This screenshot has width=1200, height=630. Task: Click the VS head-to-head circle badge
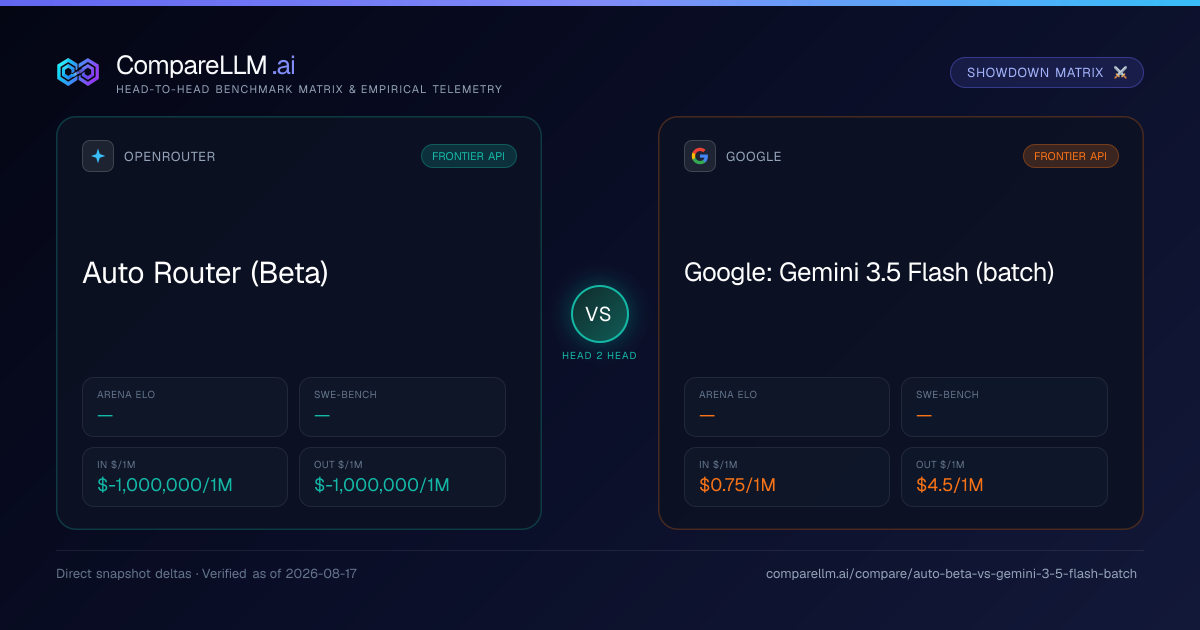(599, 314)
